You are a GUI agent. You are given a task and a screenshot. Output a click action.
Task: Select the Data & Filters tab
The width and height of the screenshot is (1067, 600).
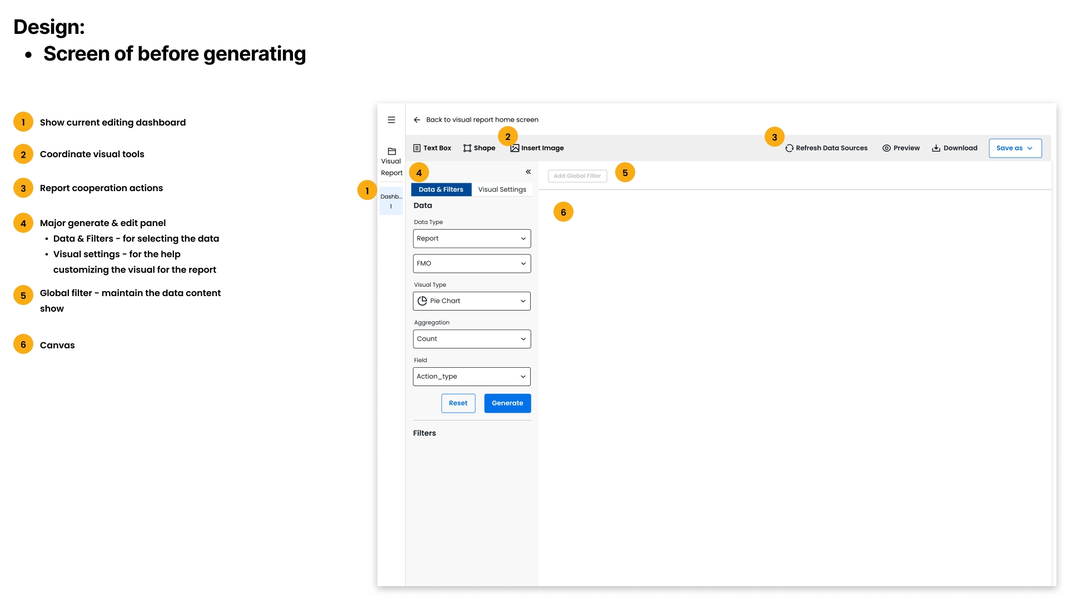[x=441, y=189]
